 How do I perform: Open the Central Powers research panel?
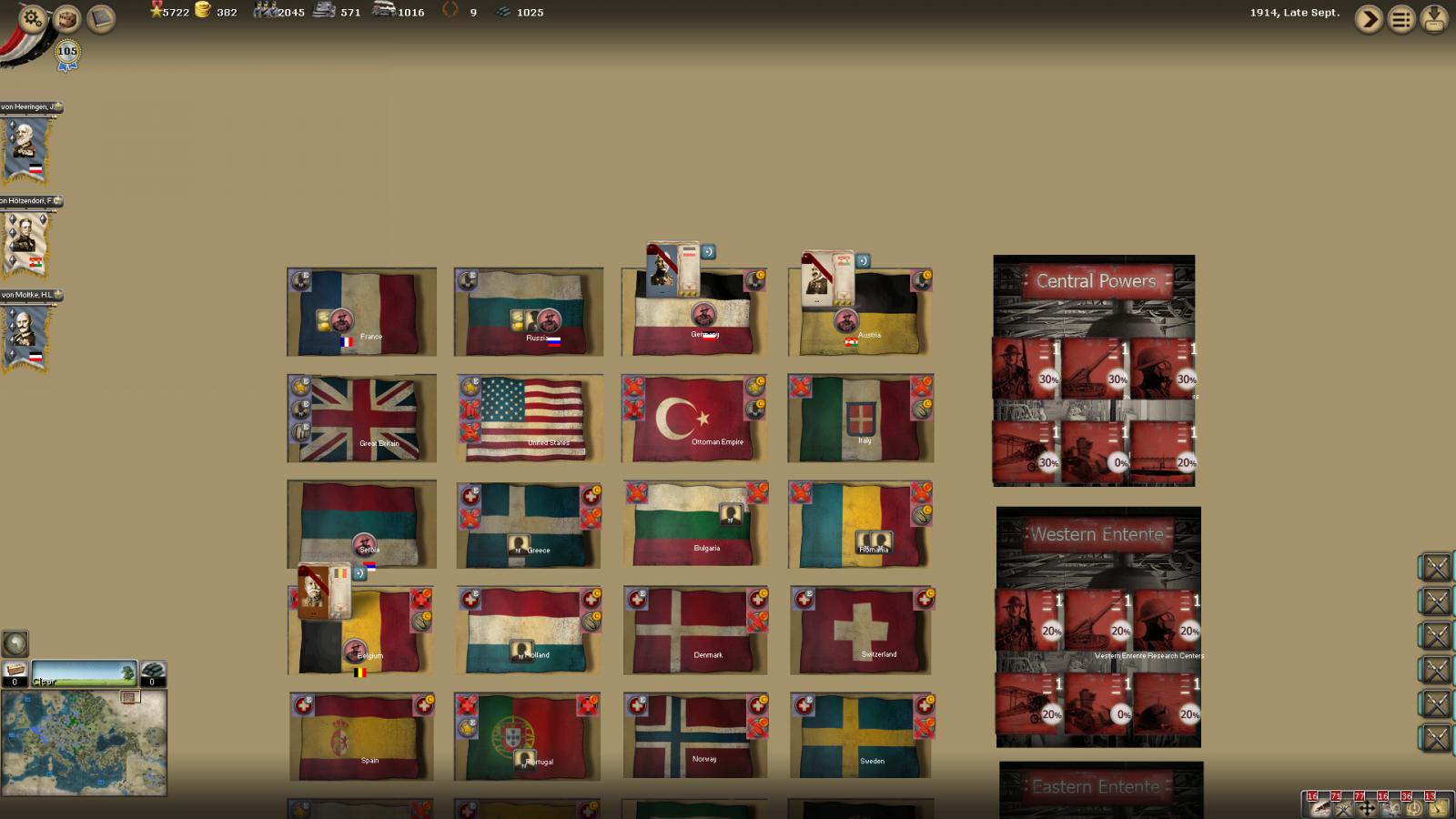point(1094,281)
